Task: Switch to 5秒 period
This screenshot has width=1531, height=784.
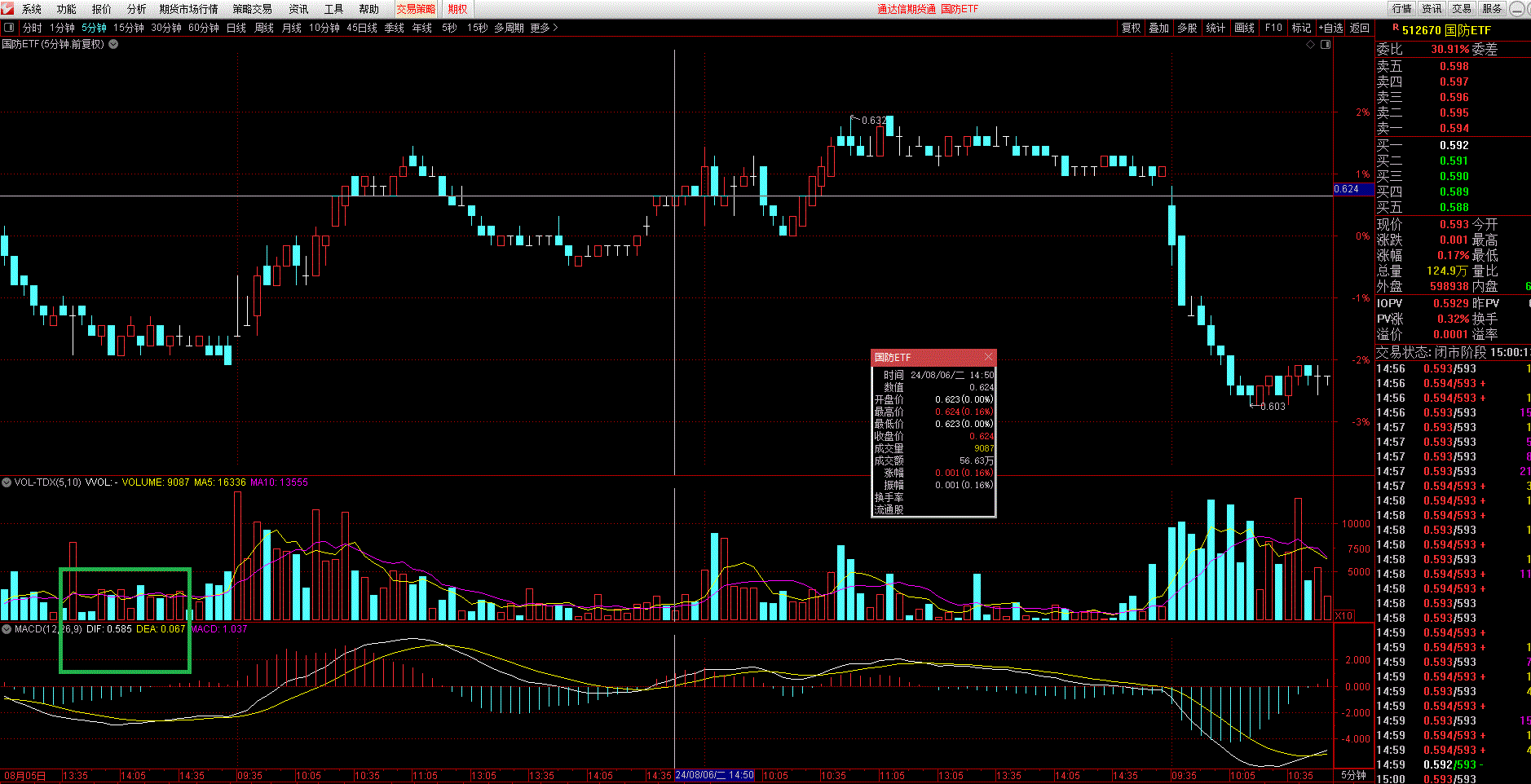Action: point(449,28)
